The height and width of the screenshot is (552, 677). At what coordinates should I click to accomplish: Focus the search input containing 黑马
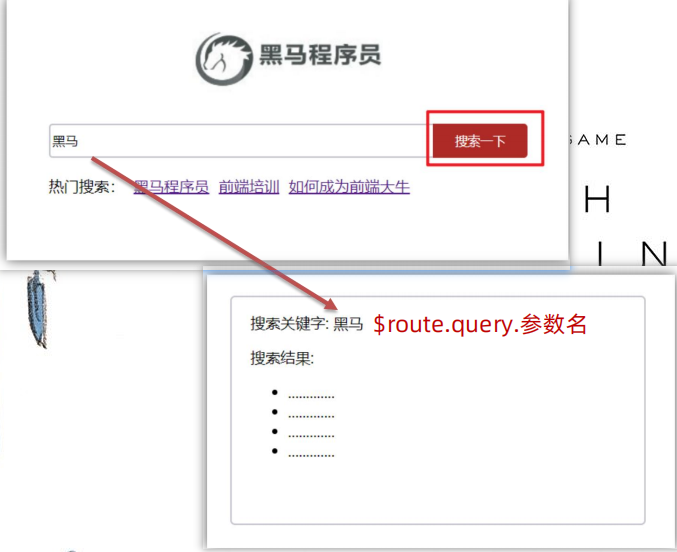240,141
